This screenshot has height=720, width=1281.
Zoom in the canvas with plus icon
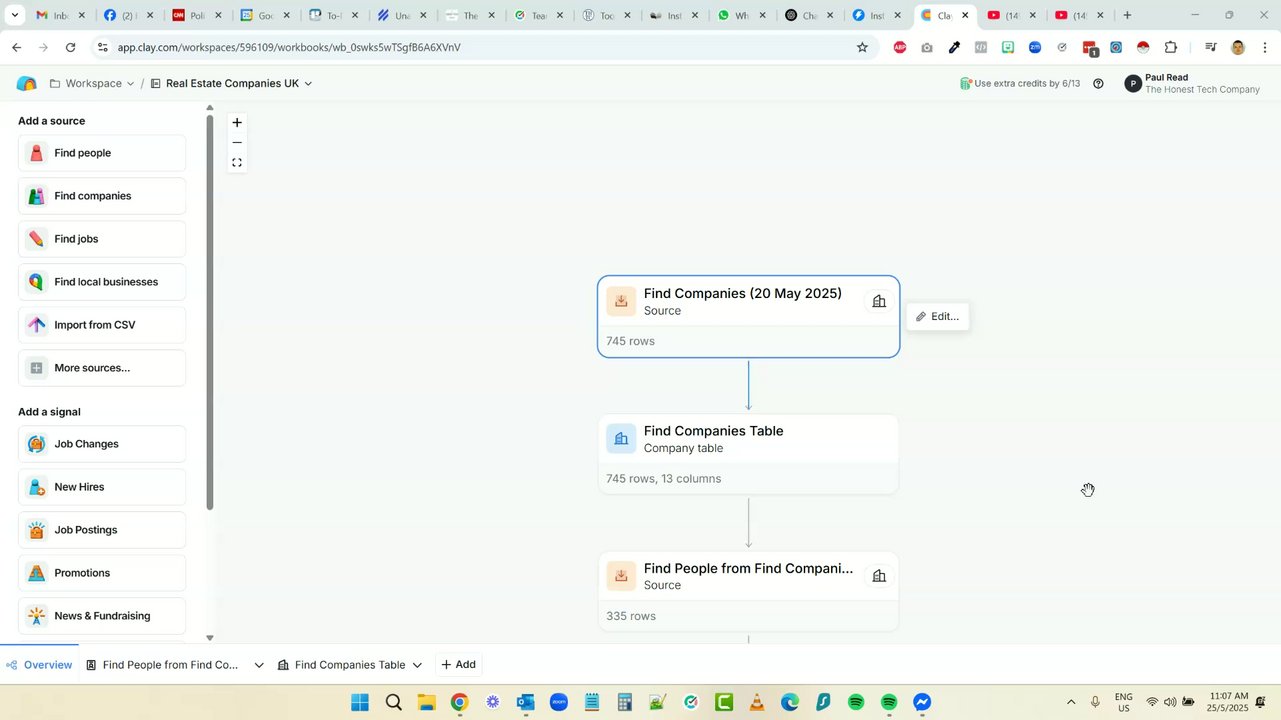pyautogui.click(x=237, y=122)
